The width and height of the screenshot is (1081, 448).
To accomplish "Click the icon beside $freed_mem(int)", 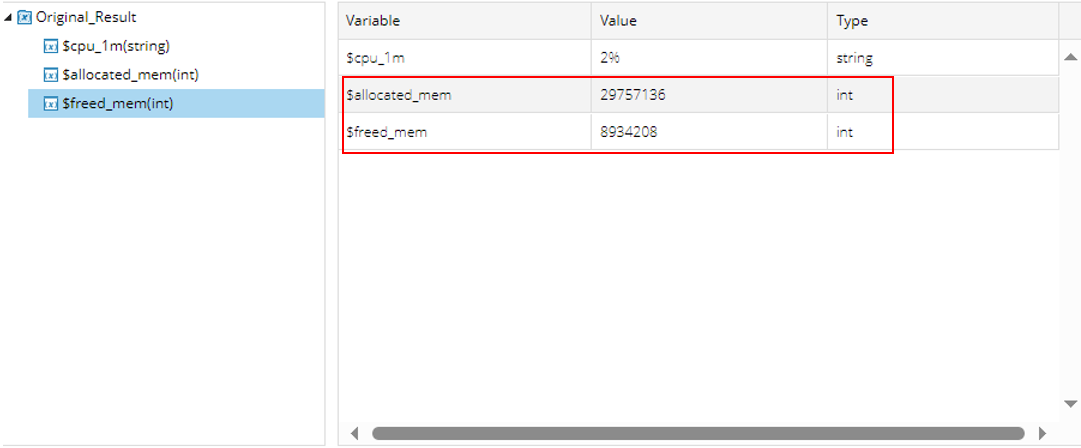I will pyautogui.click(x=51, y=103).
